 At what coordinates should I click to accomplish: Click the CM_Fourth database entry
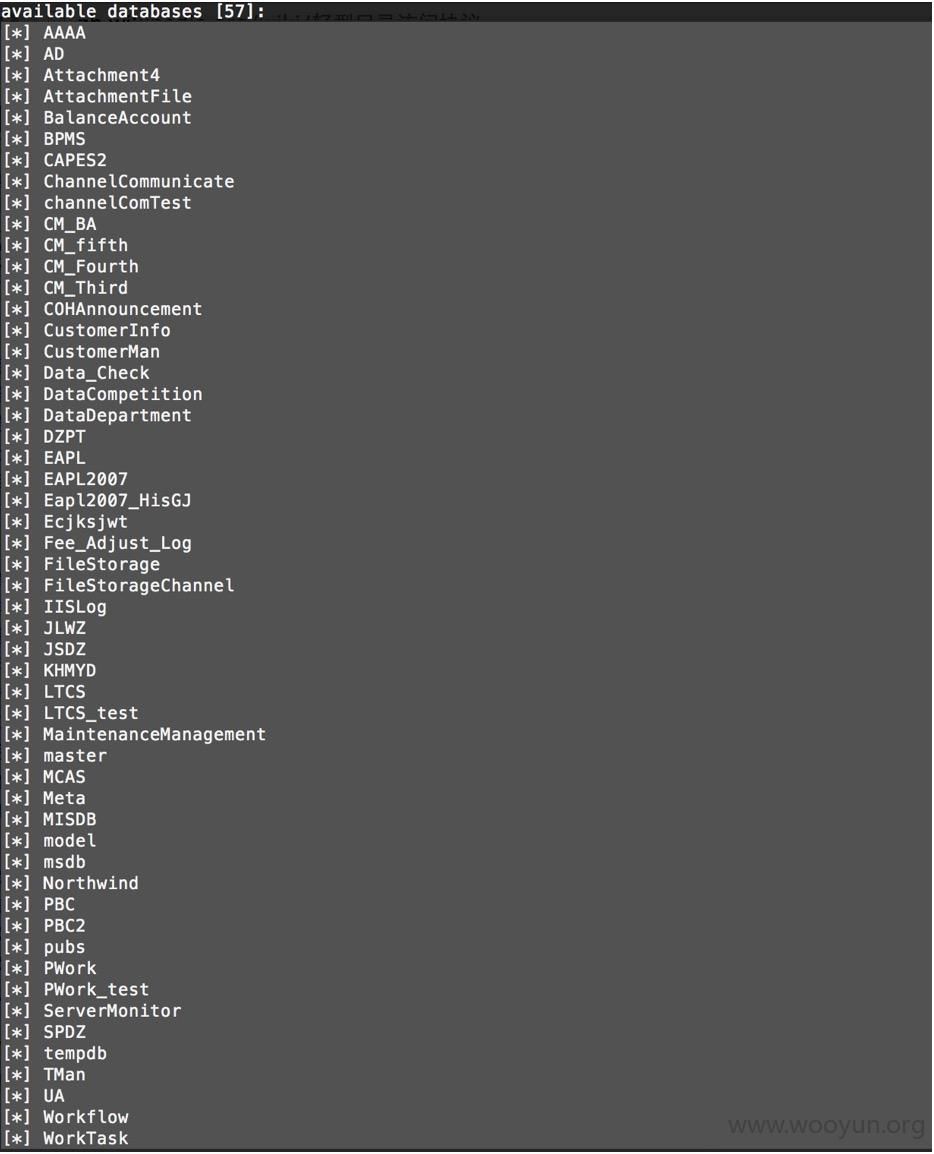pos(91,266)
